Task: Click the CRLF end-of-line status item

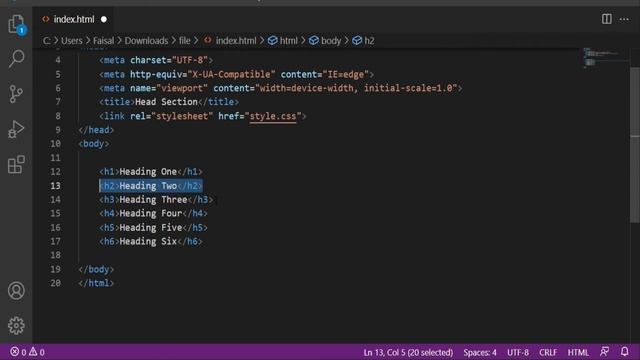Action: coord(548,352)
